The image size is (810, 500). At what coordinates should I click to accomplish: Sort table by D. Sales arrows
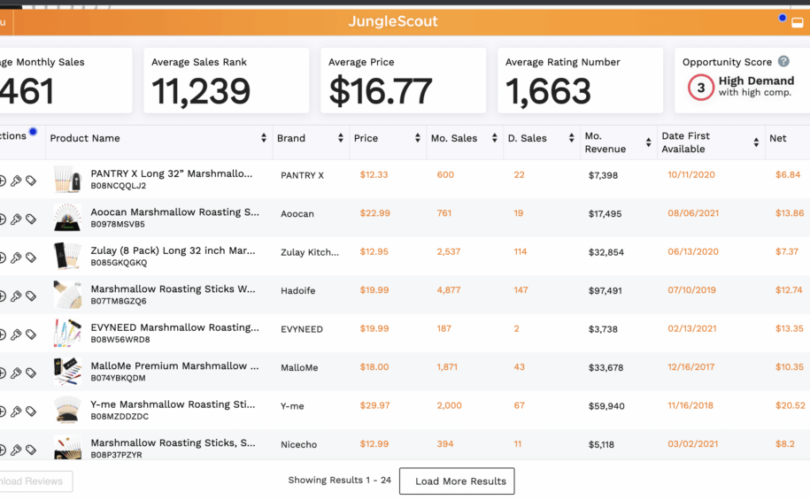[x=571, y=138]
